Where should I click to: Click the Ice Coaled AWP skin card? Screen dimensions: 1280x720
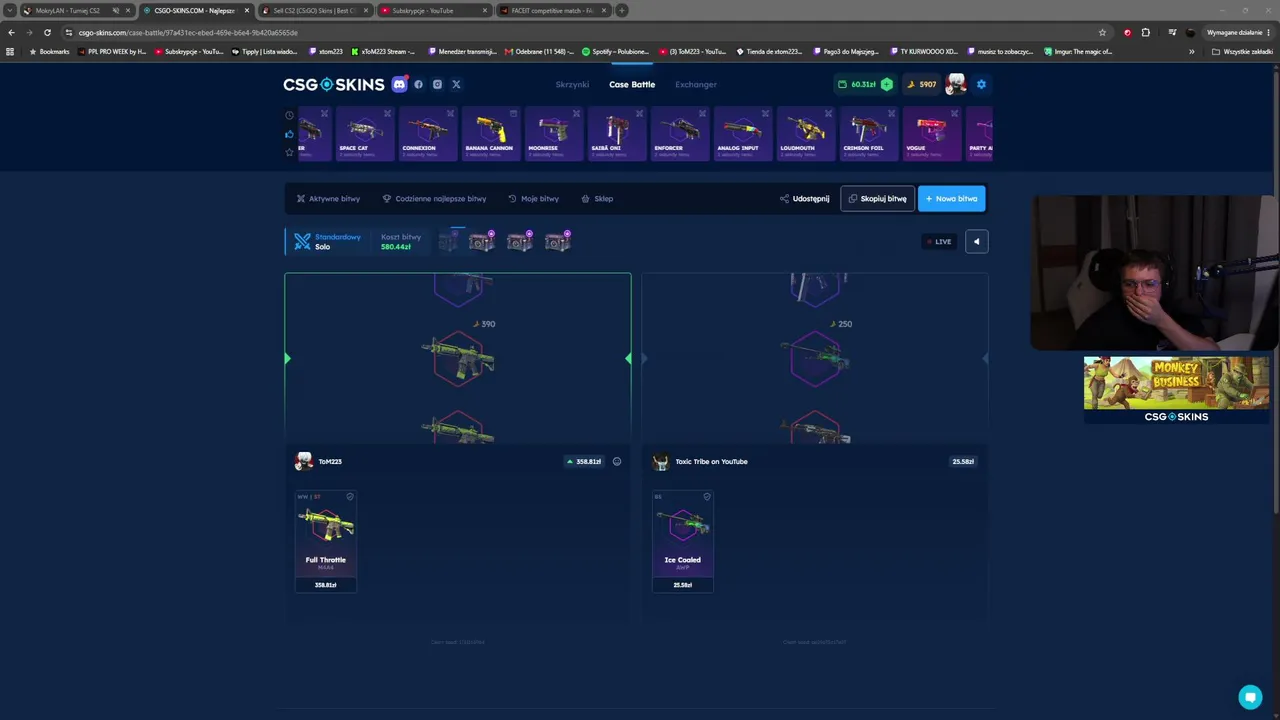pos(682,541)
